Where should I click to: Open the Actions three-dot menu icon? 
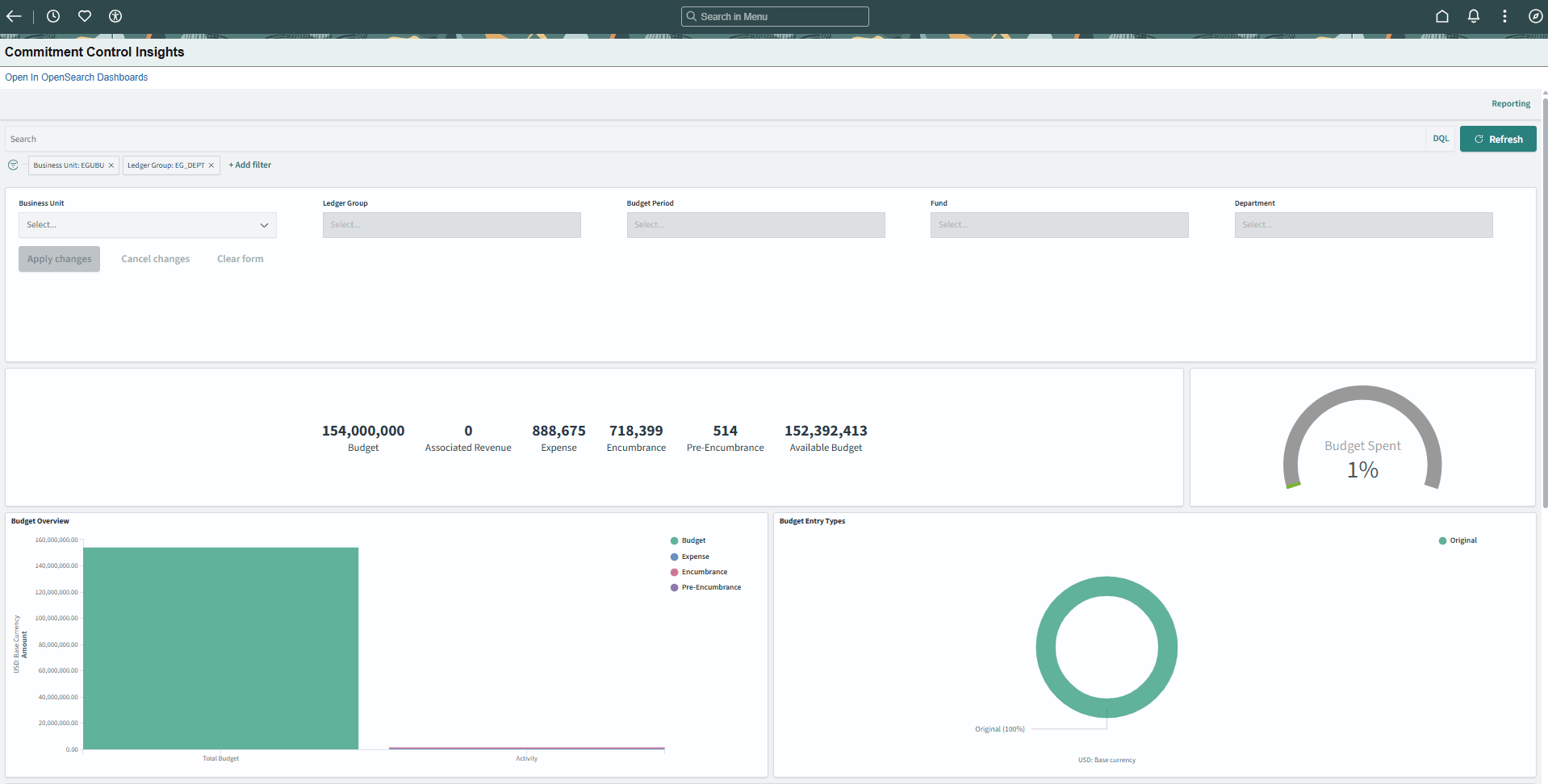pos(1504,16)
